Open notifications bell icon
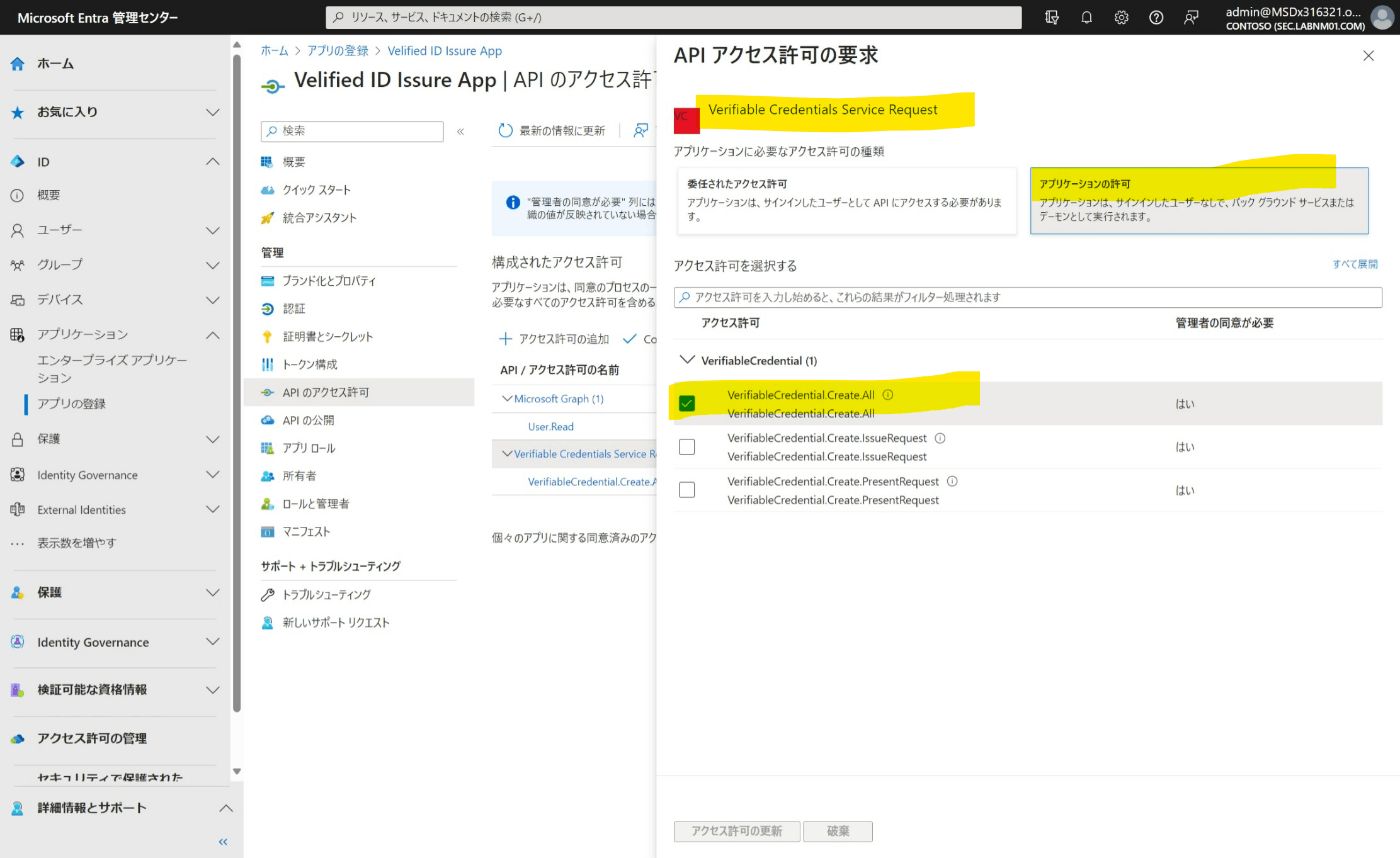This screenshot has height=858, width=1400. [1087, 17]
